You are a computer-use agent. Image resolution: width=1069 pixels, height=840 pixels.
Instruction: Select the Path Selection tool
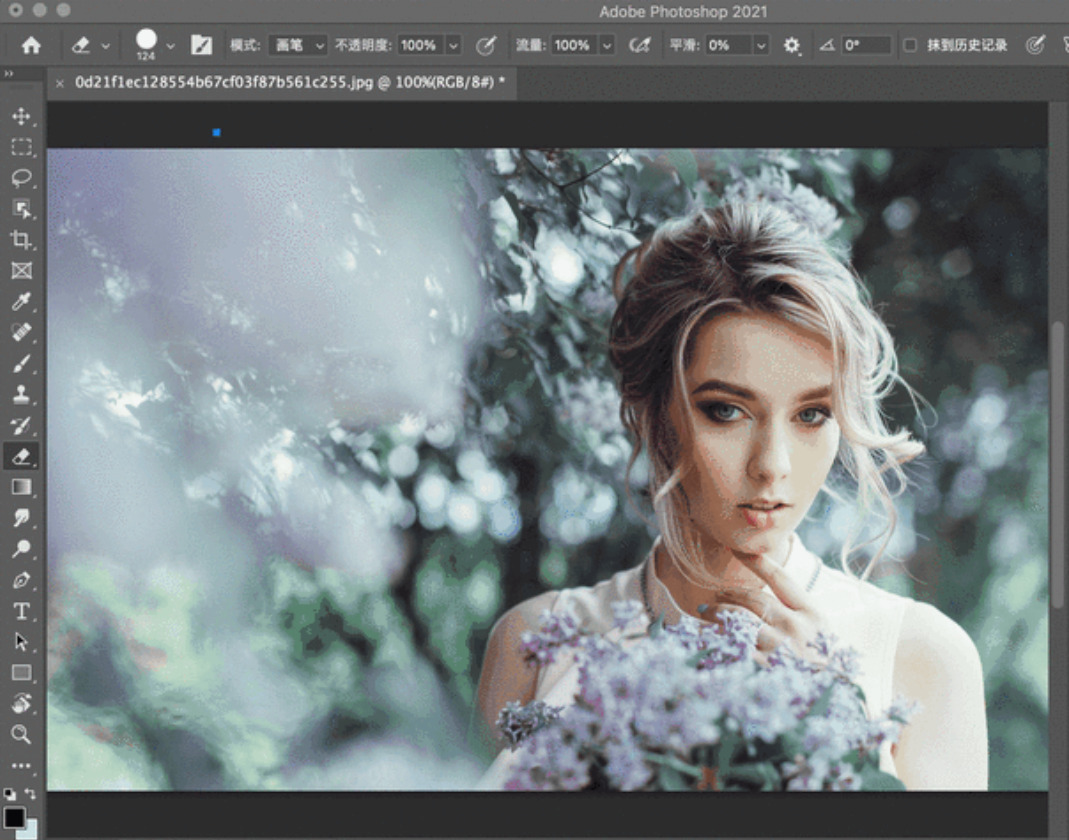21,642
